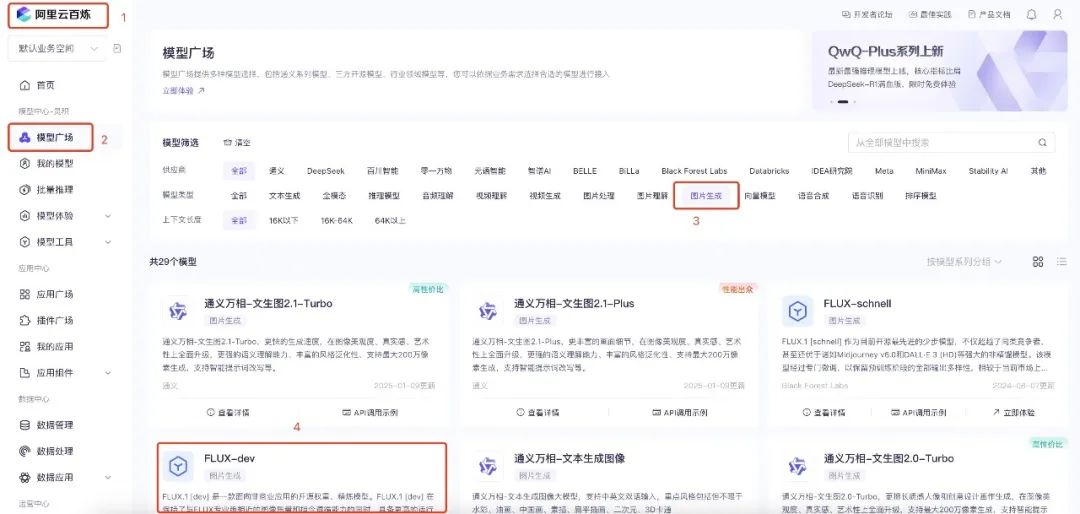Viewport: 1080px width, 514px height.
Task: Click the 数据应用 sidebar icon
Action: (x=25, y=478)
